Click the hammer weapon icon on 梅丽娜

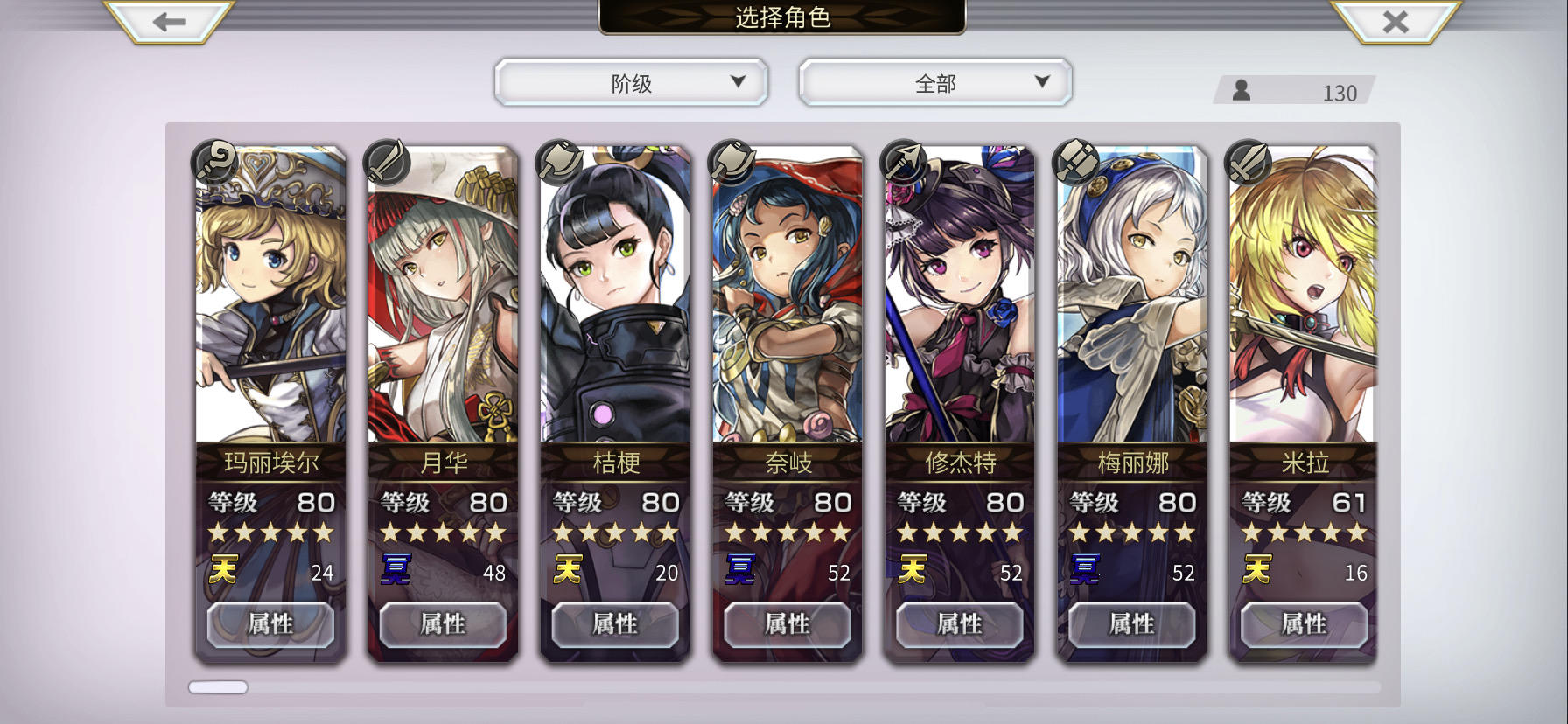coord(1076,161)
